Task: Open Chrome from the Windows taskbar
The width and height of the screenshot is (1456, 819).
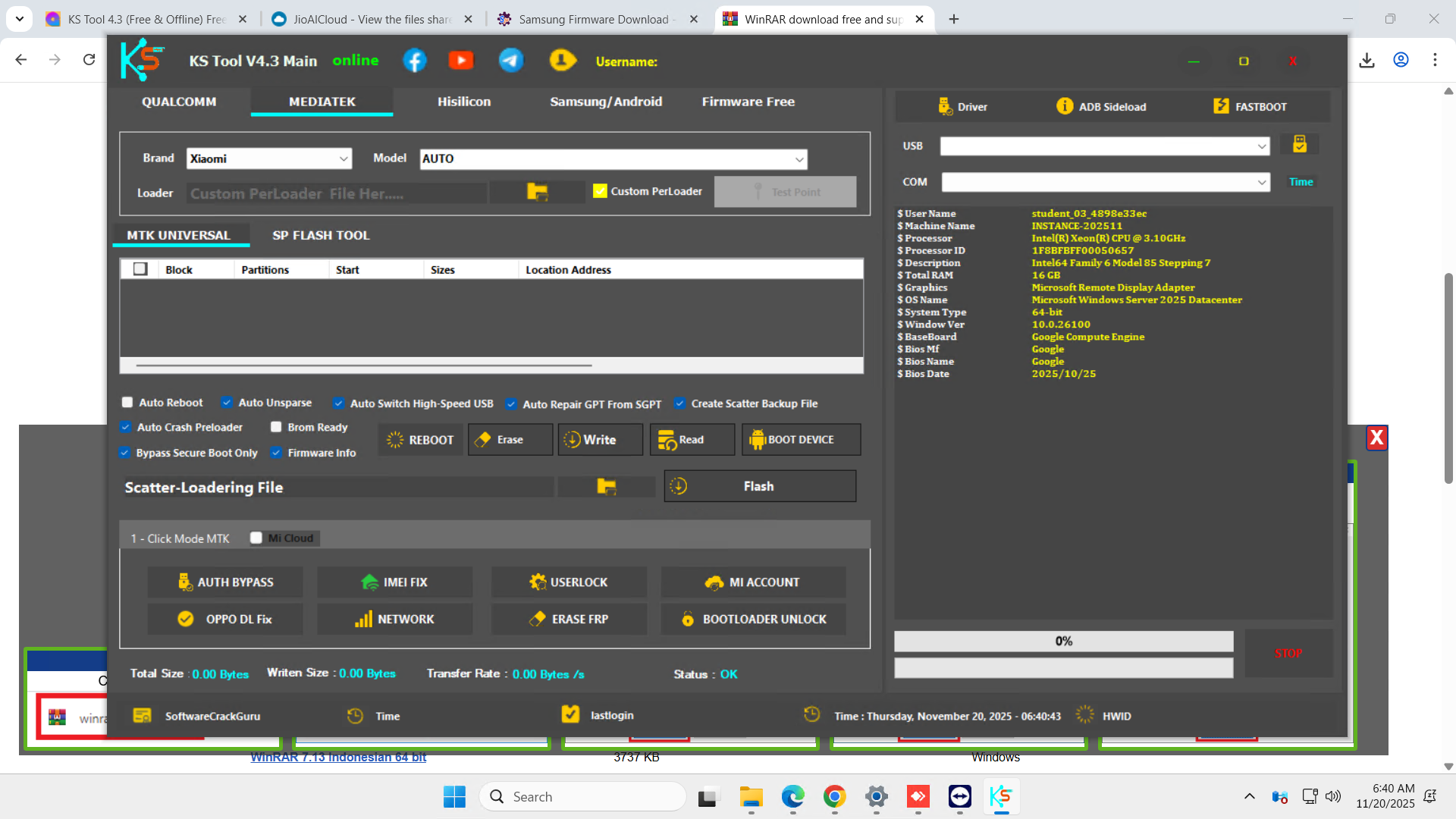Action: [x=834, y=797]
